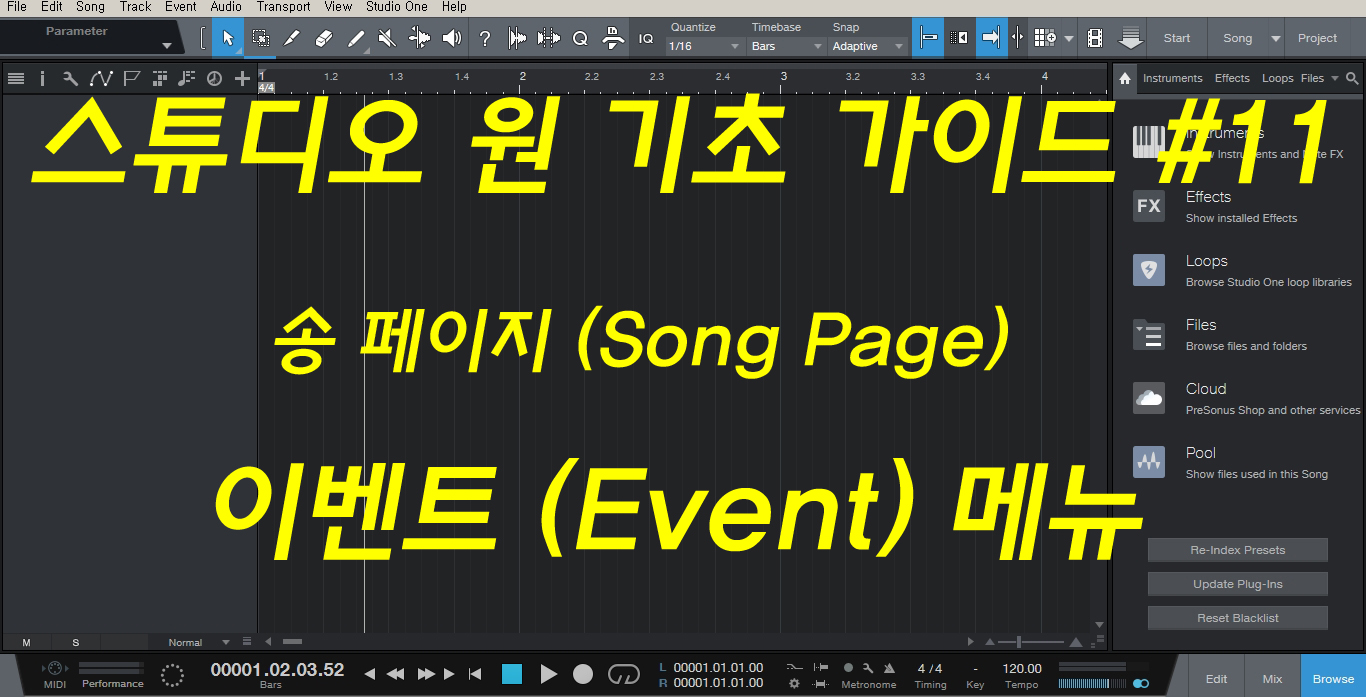Open the macro toolbar dropdown arrow
1366x697 pixels.
point(1070,38)
